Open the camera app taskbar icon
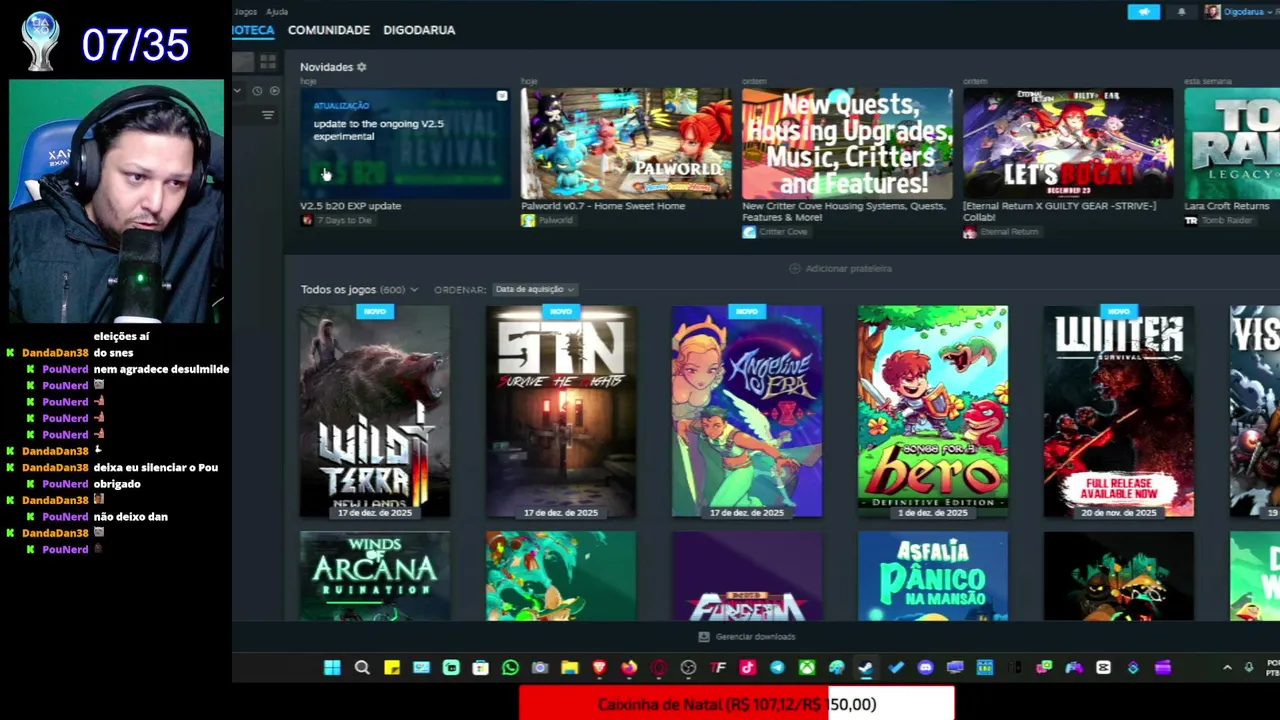Viewport: 1280px width, 720px height. coord(540,668)
